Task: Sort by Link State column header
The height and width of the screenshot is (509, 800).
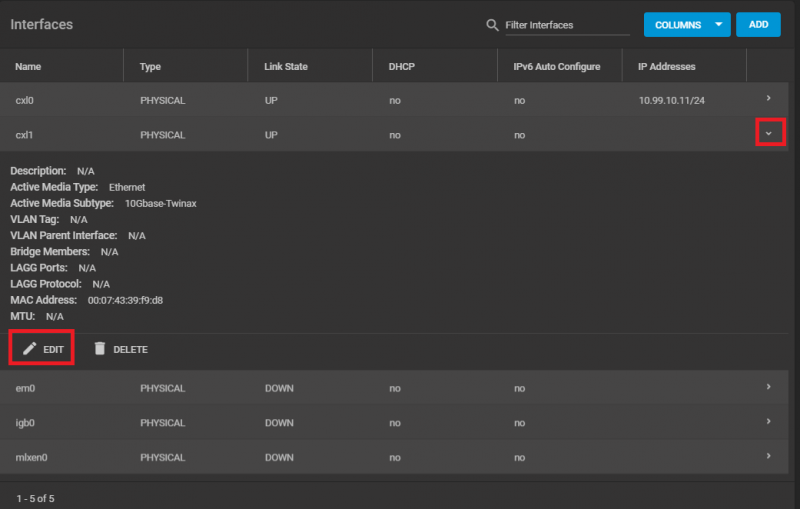Action: [286, 67]
